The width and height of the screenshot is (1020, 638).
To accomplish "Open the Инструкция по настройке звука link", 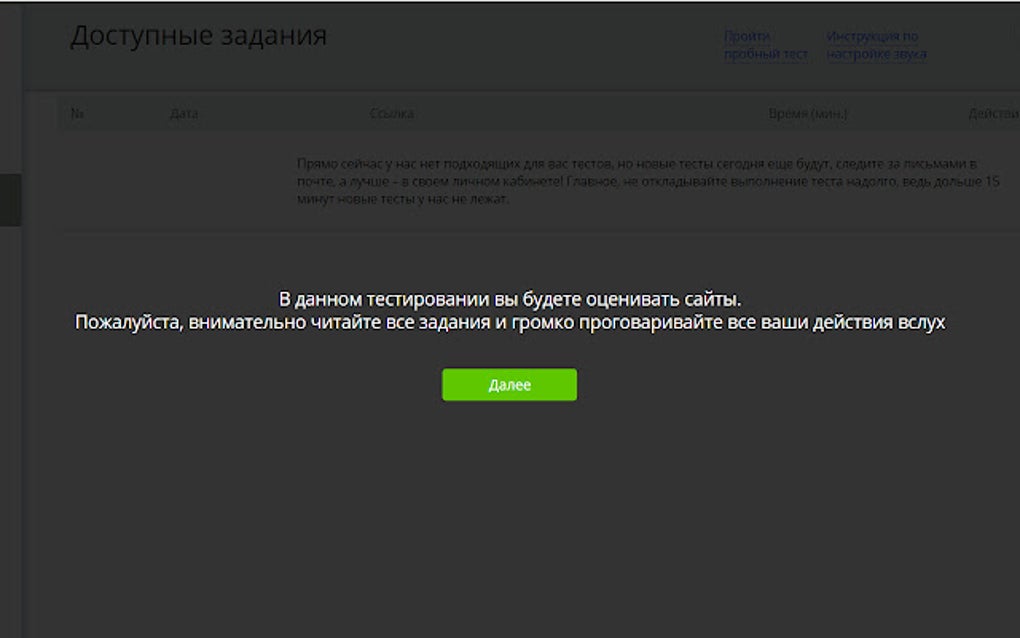I will coord(876,45).
